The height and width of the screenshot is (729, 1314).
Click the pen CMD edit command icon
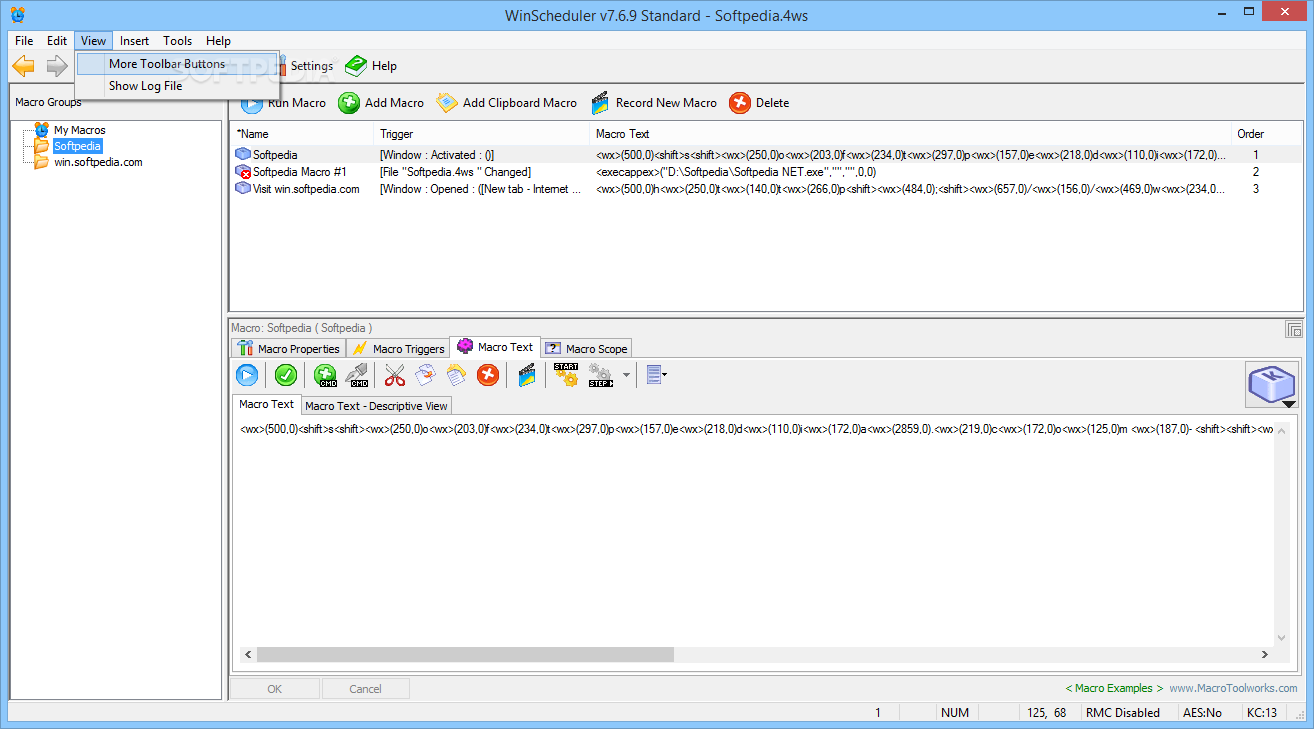pos(357,375)
